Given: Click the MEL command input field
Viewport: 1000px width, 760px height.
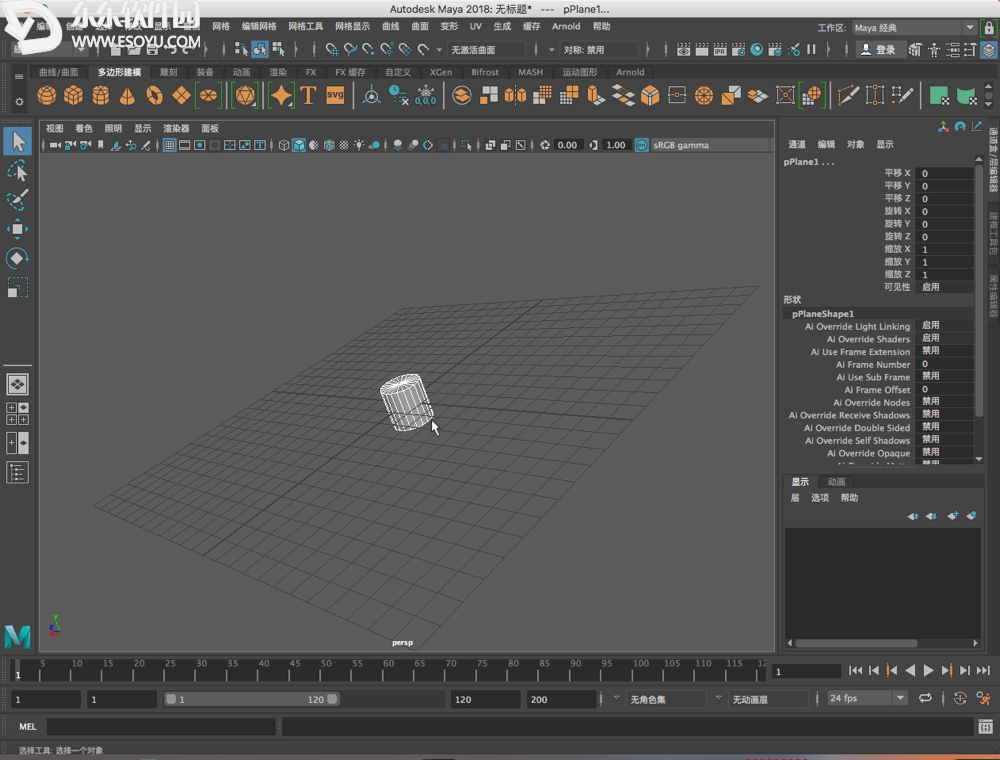Looking at the screenshot, I should pyautogui.click(x=161, y=726).
